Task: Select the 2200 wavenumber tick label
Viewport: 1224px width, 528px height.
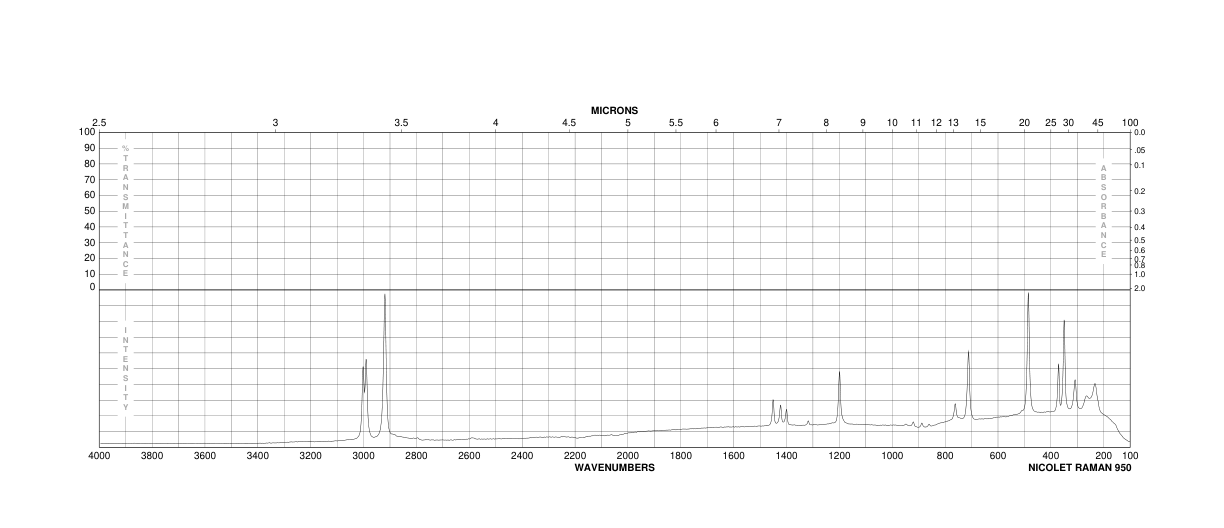Action: [x=575, y=456]
